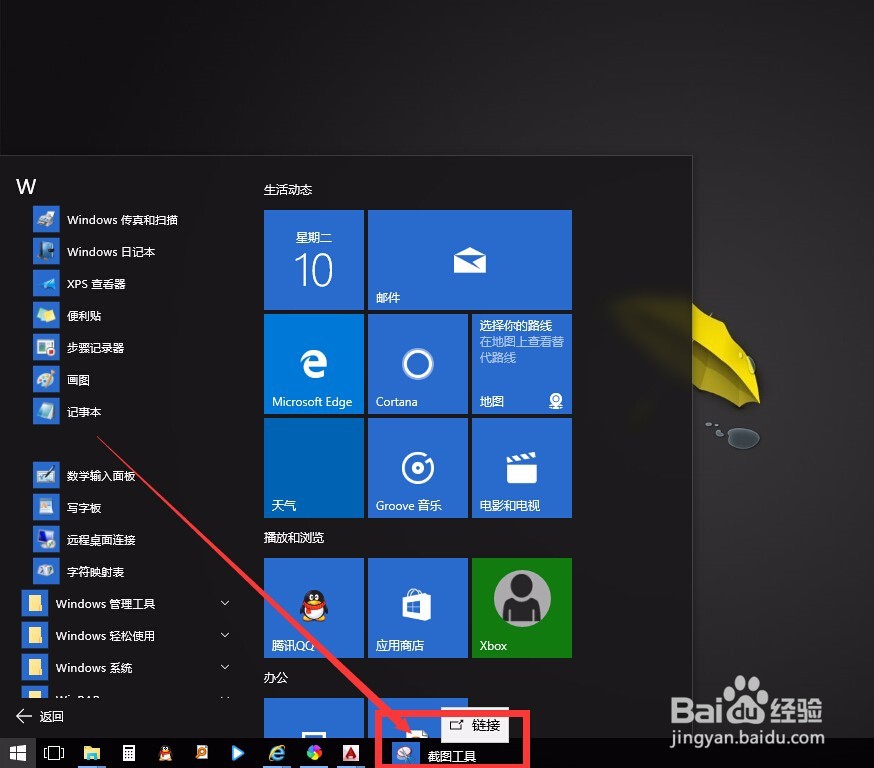
Task: Click the 办公 group header
Action: tap(276, 678)
